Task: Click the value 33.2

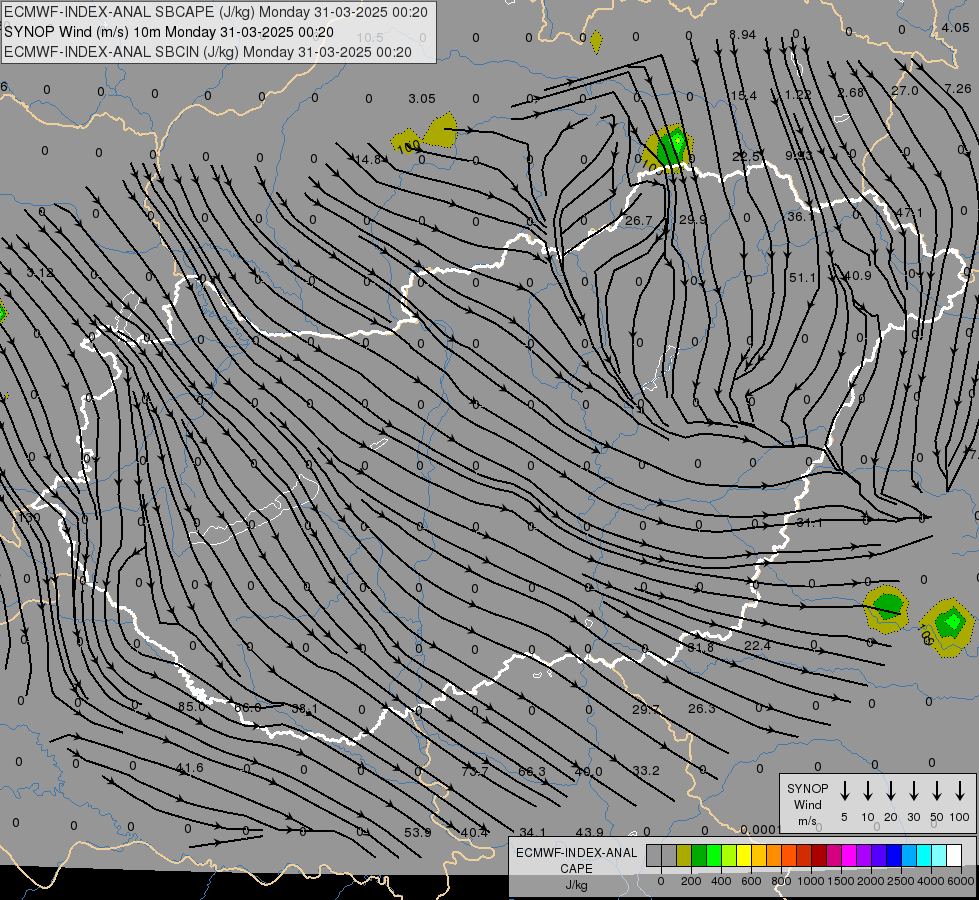Action: click(646, 771)
